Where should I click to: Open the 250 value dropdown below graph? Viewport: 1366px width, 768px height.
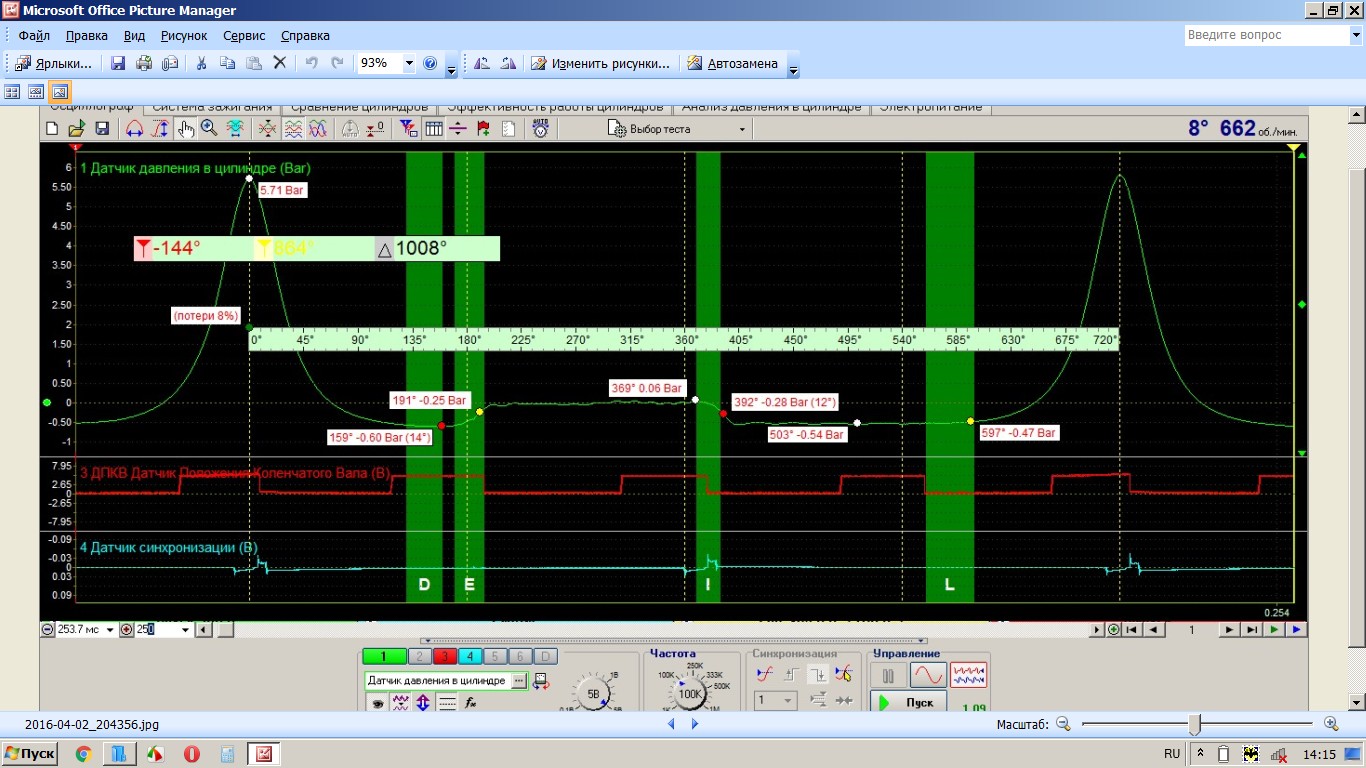185,630
